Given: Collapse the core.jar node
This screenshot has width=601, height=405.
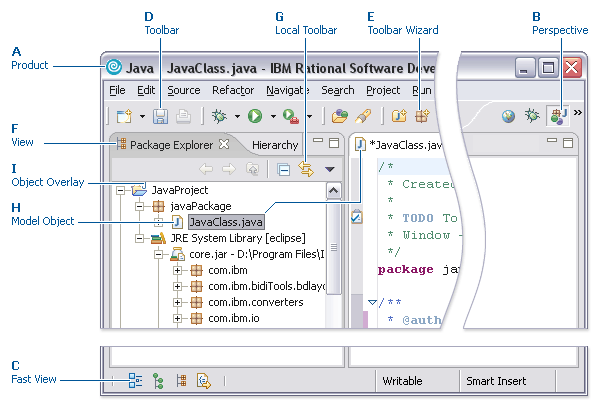Looking at the screenshot, I should click(x=158, y=254).
